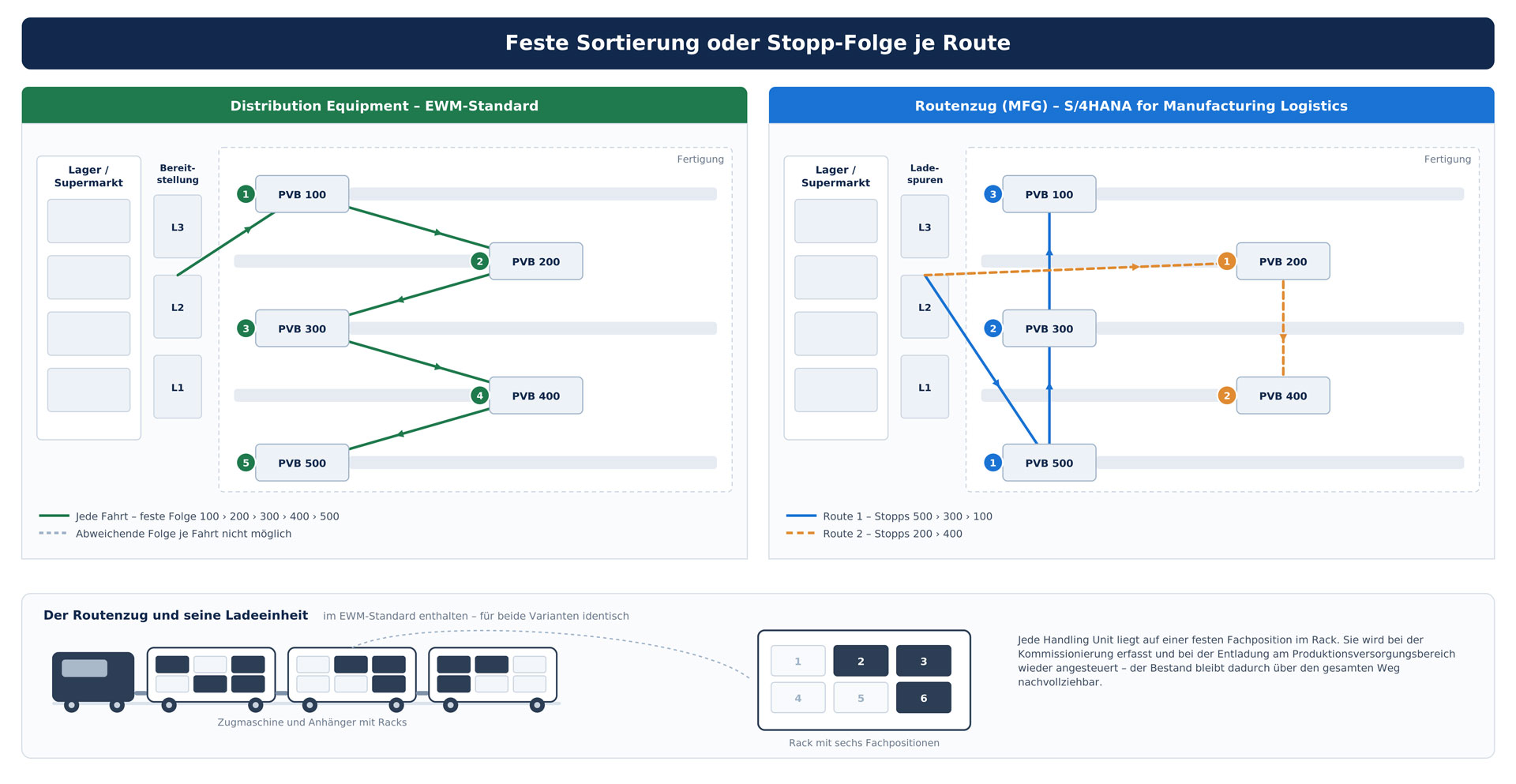
Task: Click rack compartment 5
Action: pos(861,698)
